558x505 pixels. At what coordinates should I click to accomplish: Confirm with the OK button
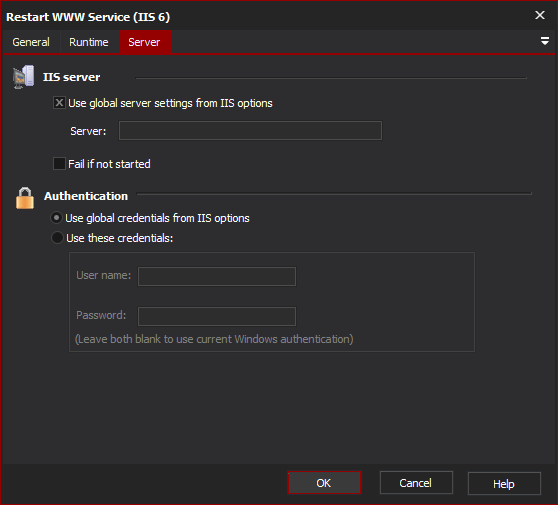324,483
